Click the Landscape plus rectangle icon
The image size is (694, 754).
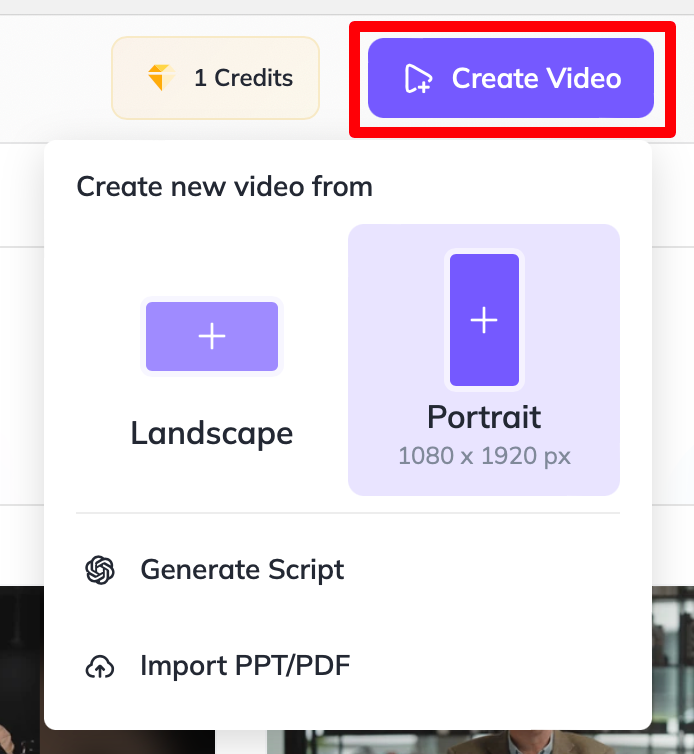pyautogui.click(x=212, y=336)
